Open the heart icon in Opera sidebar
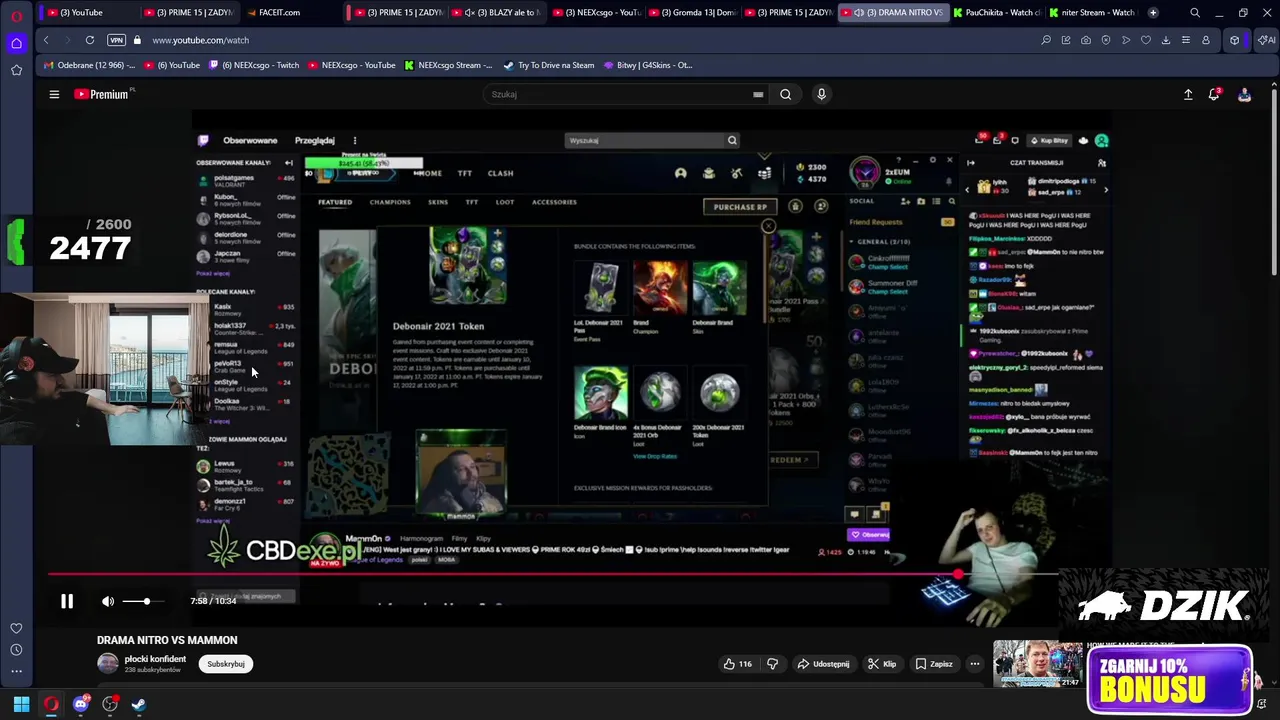The width and height of the screenshot is (1280, 720). (16, 628)
